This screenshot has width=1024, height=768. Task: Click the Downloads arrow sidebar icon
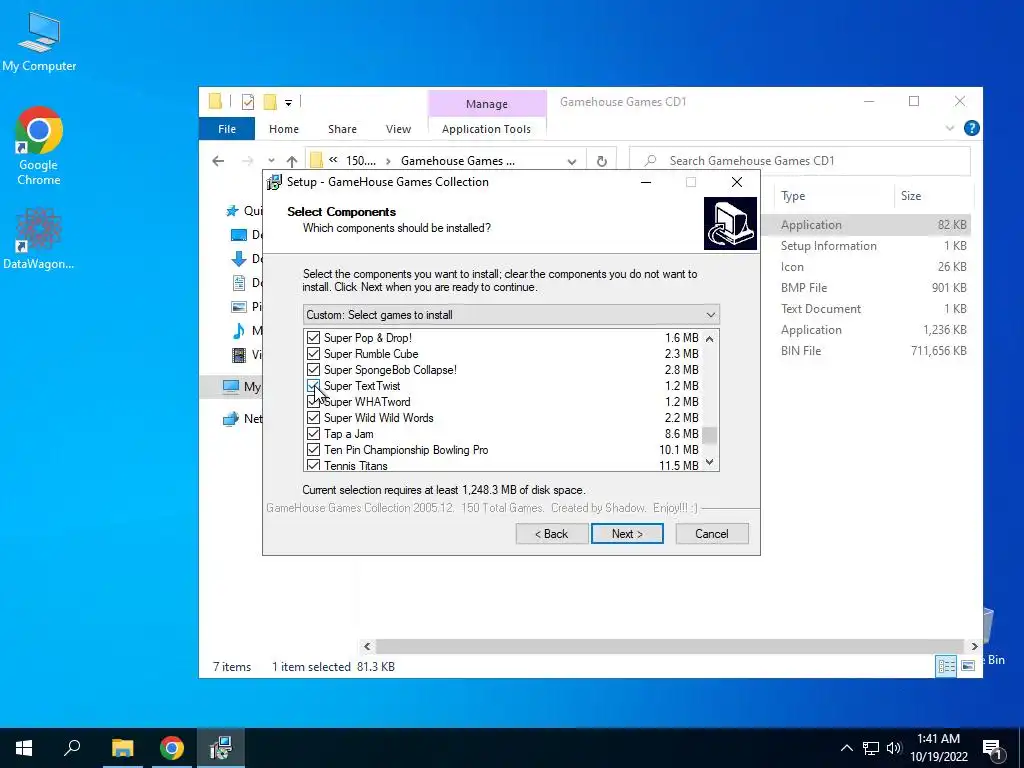pos(239,259)
